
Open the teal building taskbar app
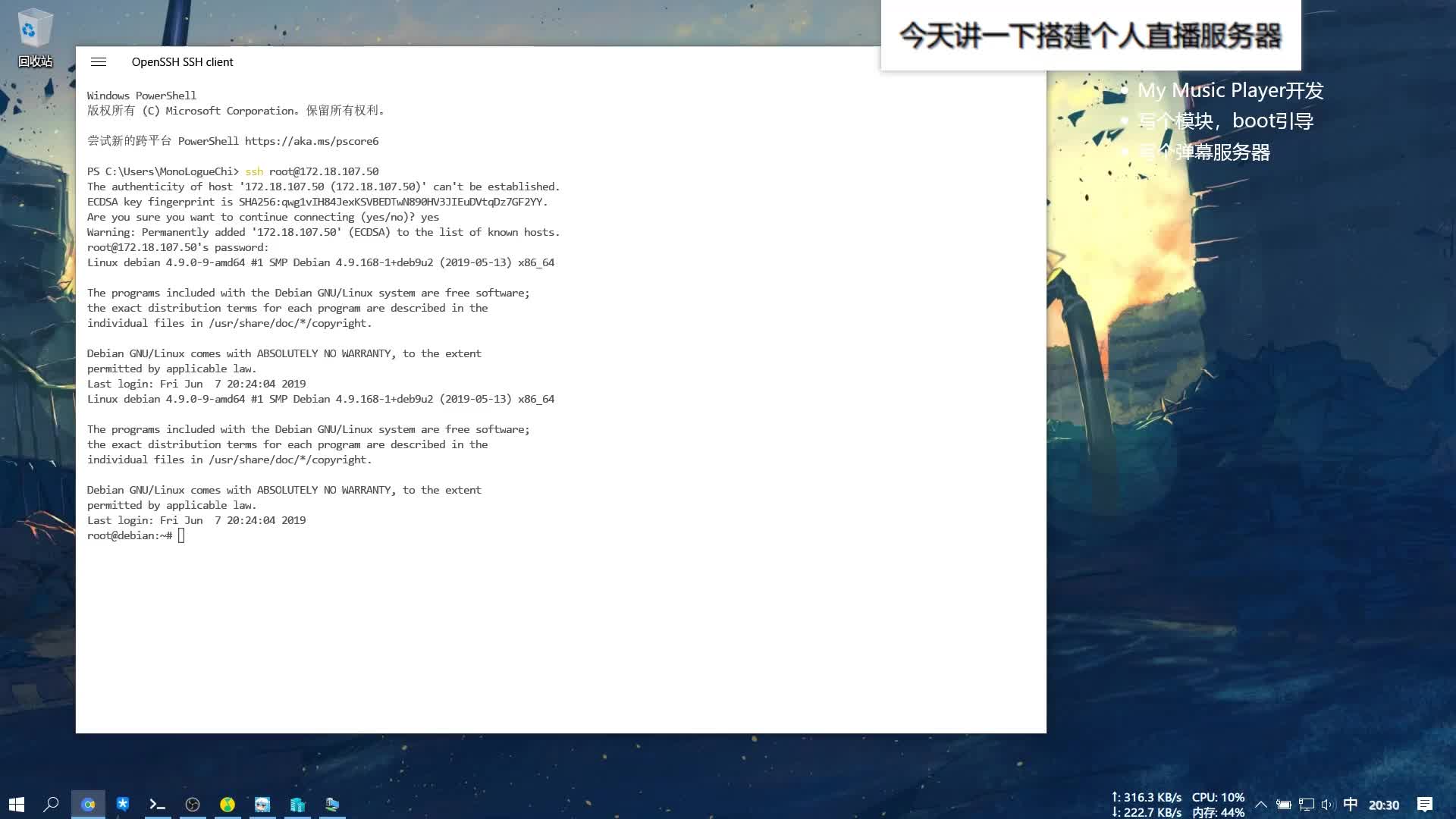(x=297, y=805)
